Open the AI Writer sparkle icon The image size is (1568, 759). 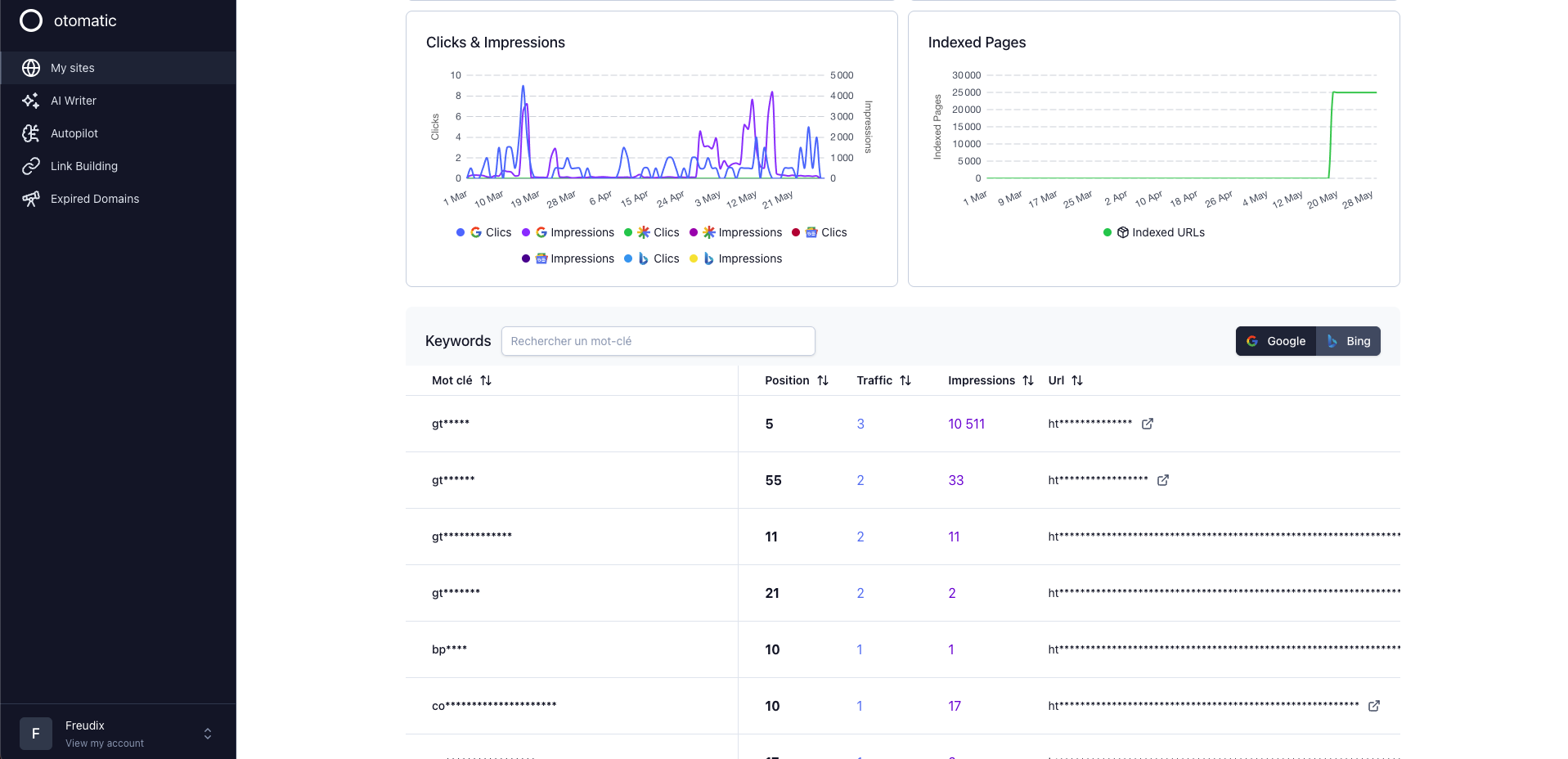click(31, 101)
